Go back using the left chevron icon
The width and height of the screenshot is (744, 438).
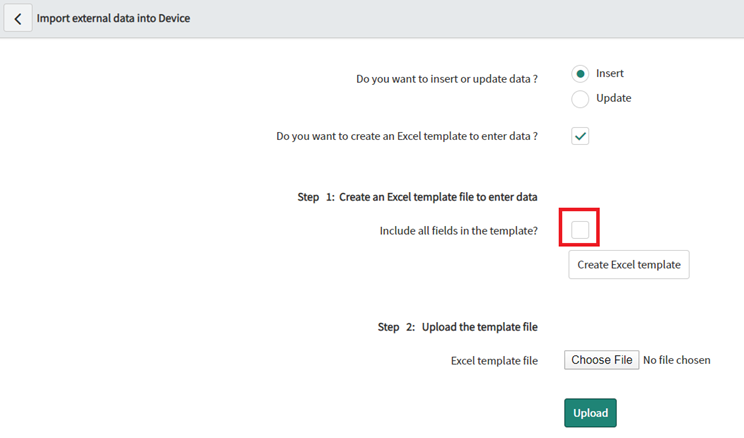point(18,19)
